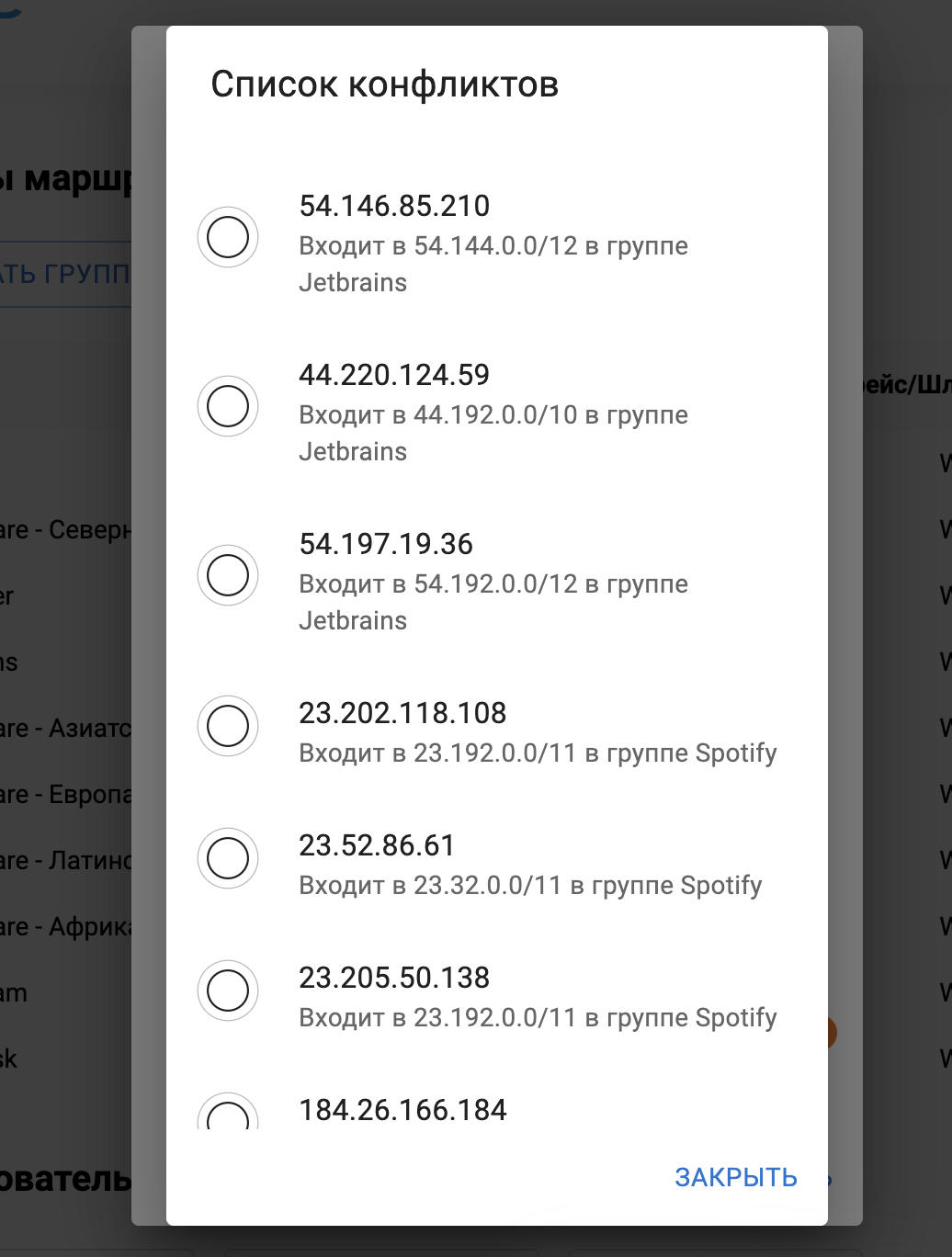The image size is (952, 1257).
Task: Choose the 54.197.19.36 radio option
Action: point(228,575)
